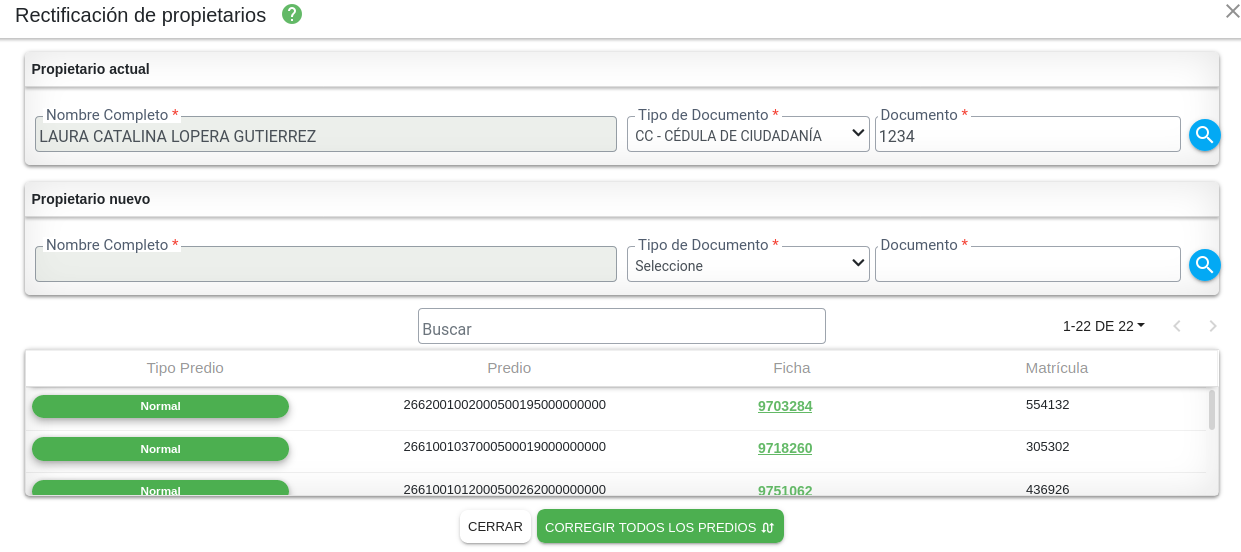Click the green help question mark icon

click(292, 15)
